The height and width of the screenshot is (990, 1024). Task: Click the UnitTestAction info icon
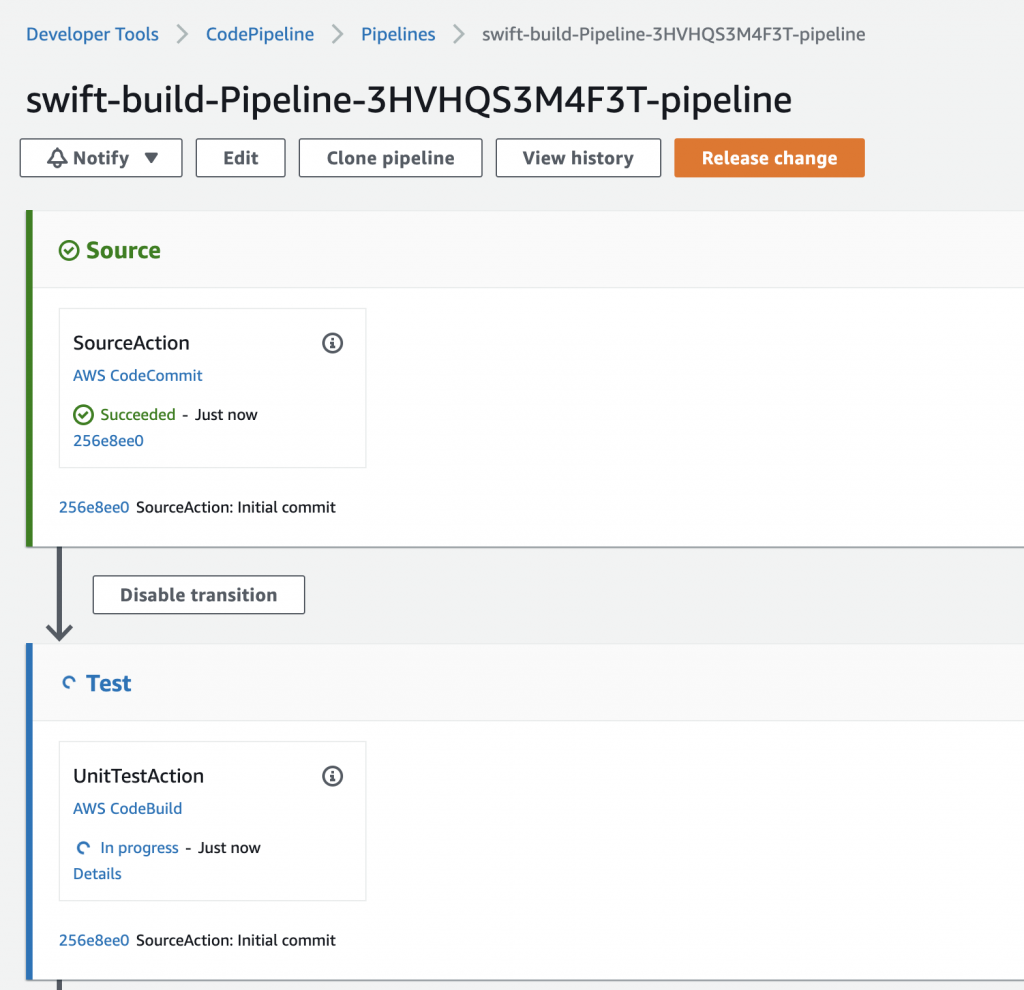pyautogui.click(x=332, y=775)
